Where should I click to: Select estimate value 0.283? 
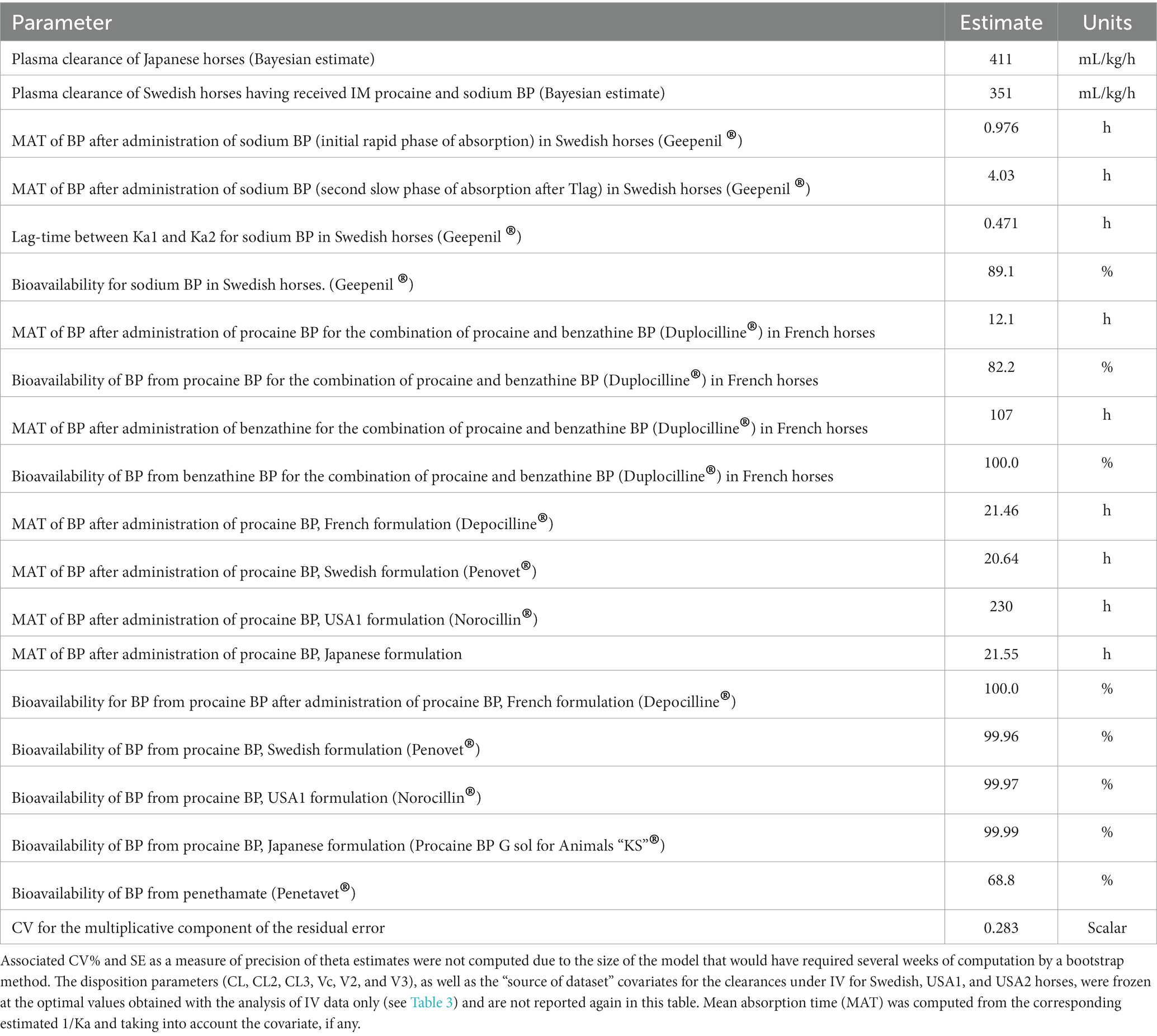click(x=1001, y=928)
